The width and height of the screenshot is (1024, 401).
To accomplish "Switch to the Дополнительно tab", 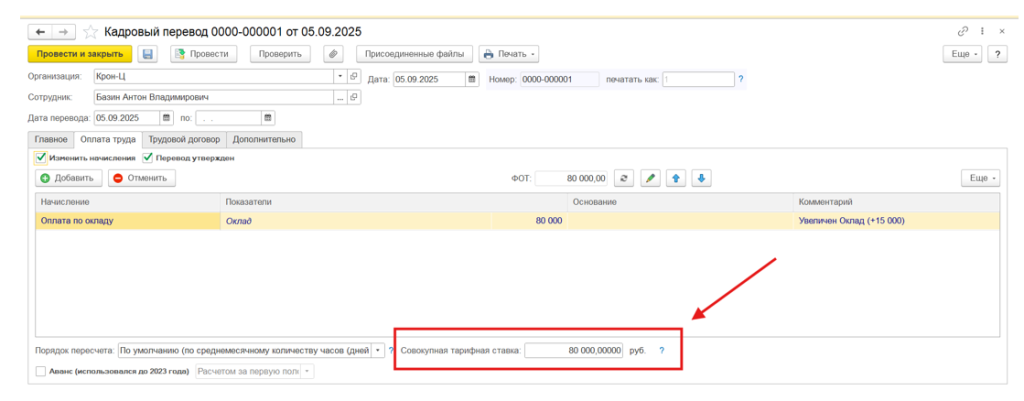I will click(x=264, y=139).
